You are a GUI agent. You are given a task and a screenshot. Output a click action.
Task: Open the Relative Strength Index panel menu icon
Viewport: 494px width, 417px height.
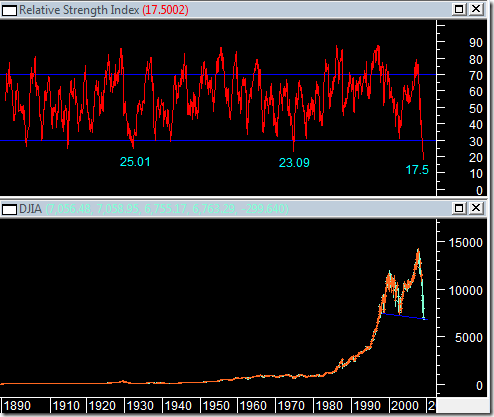click(9, 10)
